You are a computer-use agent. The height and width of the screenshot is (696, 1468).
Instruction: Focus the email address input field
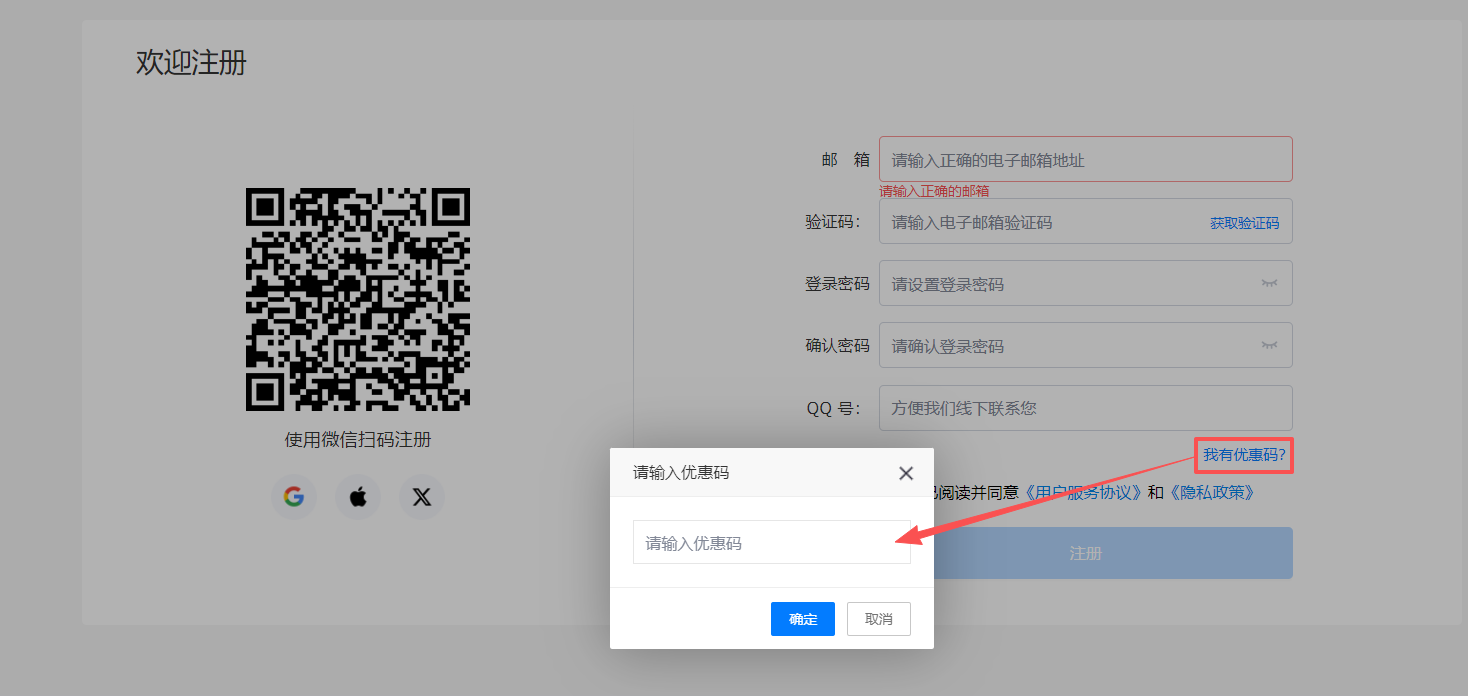(x=1086, y=159)
